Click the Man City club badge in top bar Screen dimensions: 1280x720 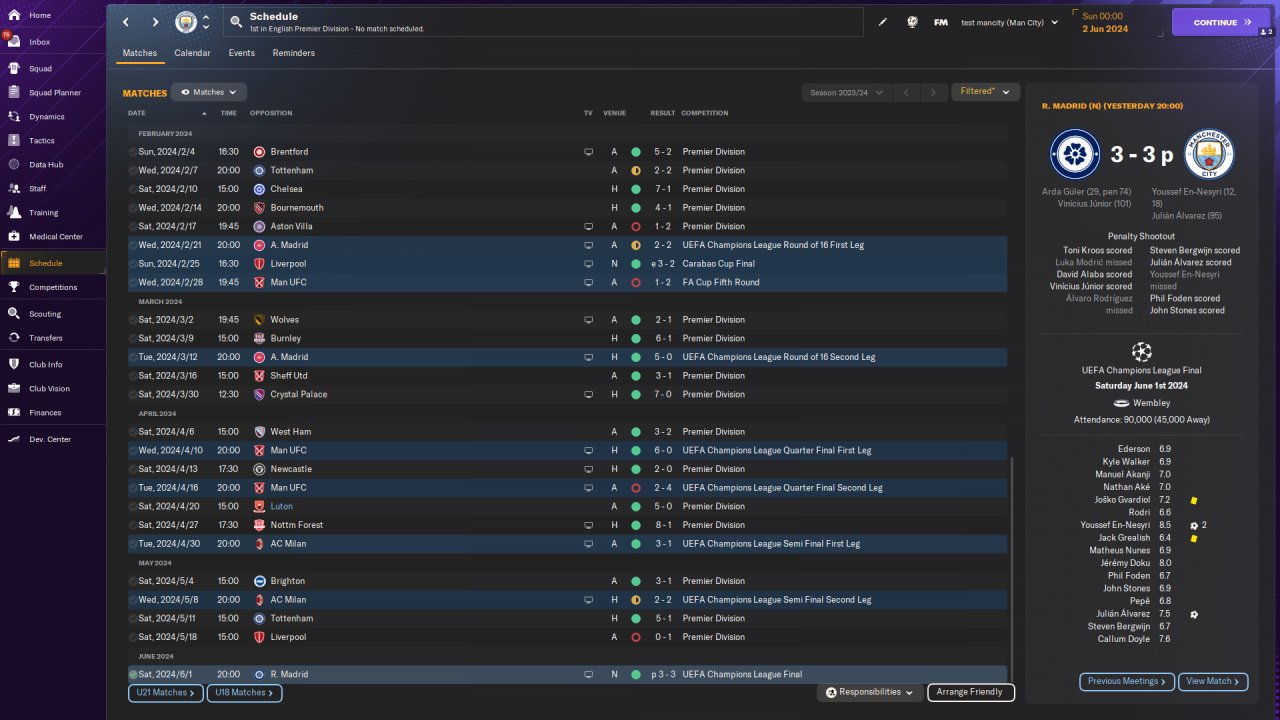186,22
